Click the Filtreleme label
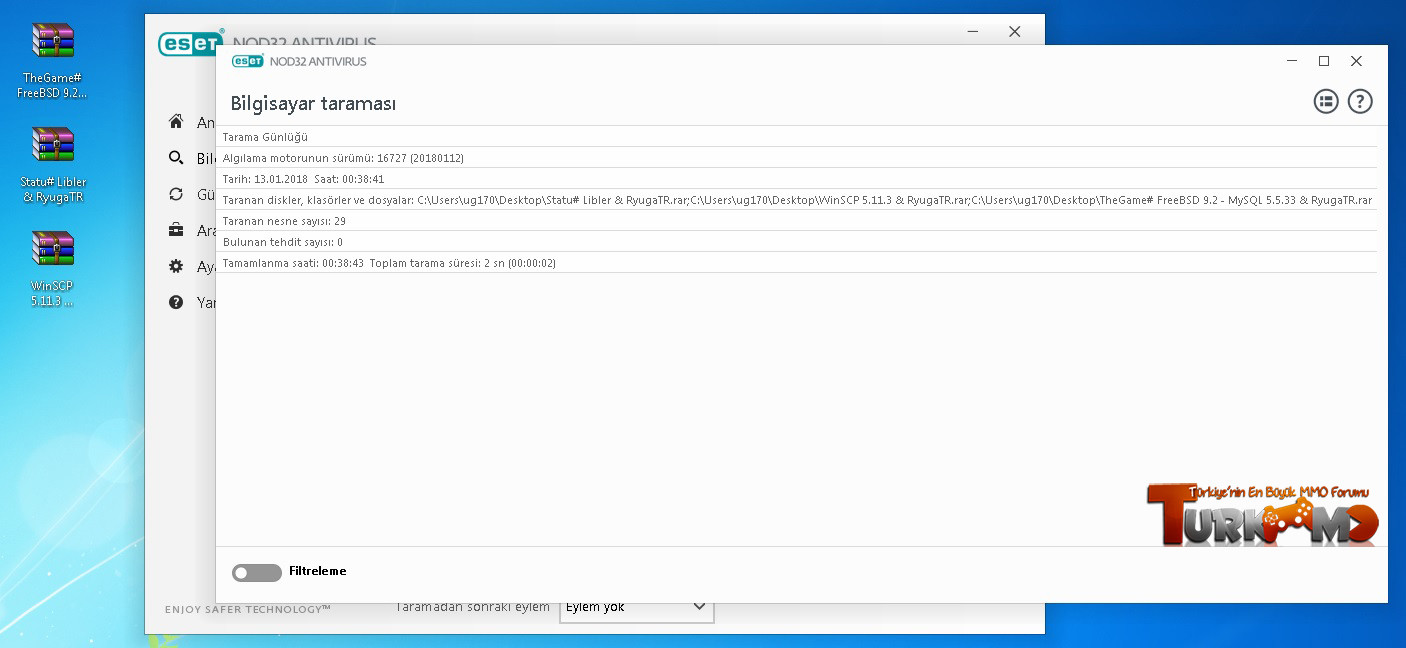Image resolution: width=1406 pixels, height=648 pixels. 318,572
